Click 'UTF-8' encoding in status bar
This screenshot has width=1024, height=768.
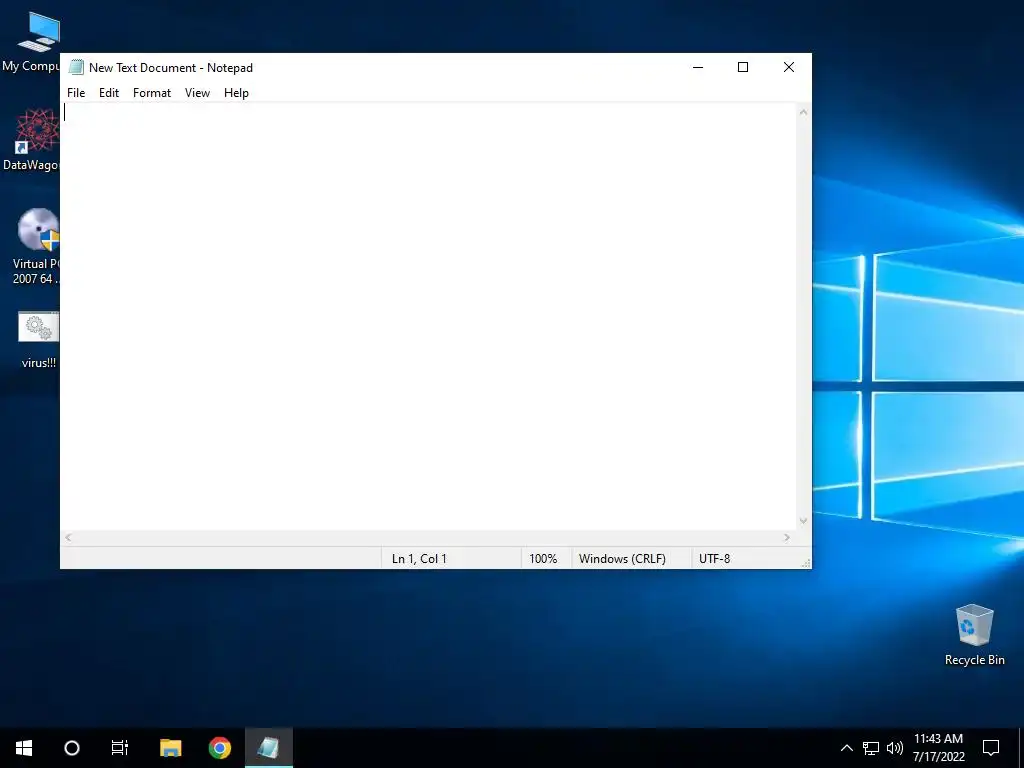(x=714, y=558)
